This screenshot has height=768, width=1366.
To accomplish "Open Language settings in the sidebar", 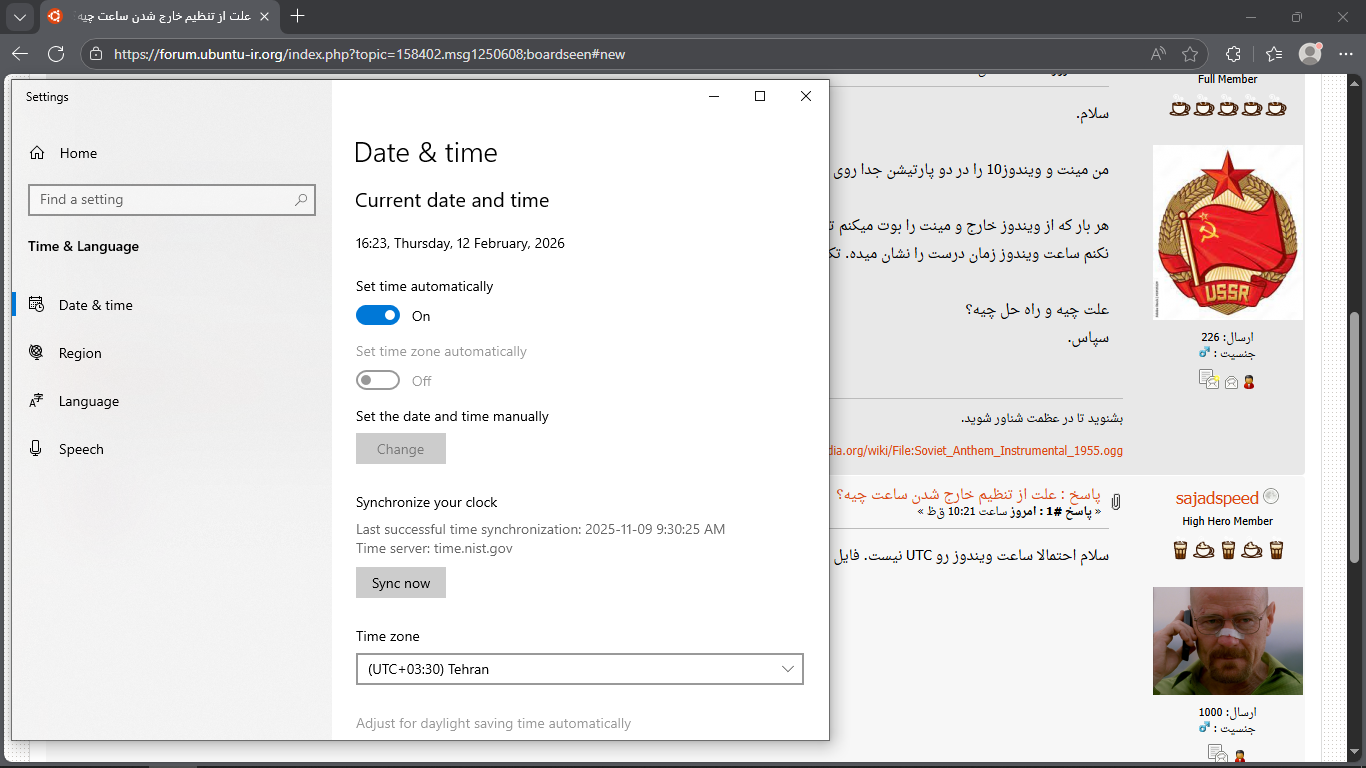I will pyautogui.click(x=88, y=401).
